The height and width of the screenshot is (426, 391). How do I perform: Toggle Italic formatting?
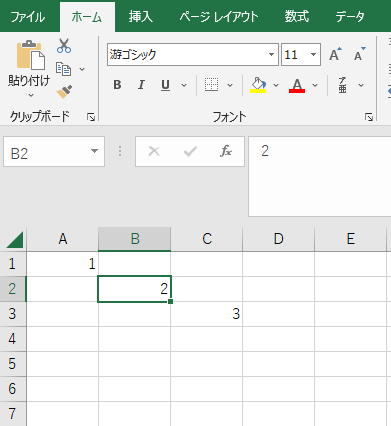[x=141, y=85]
